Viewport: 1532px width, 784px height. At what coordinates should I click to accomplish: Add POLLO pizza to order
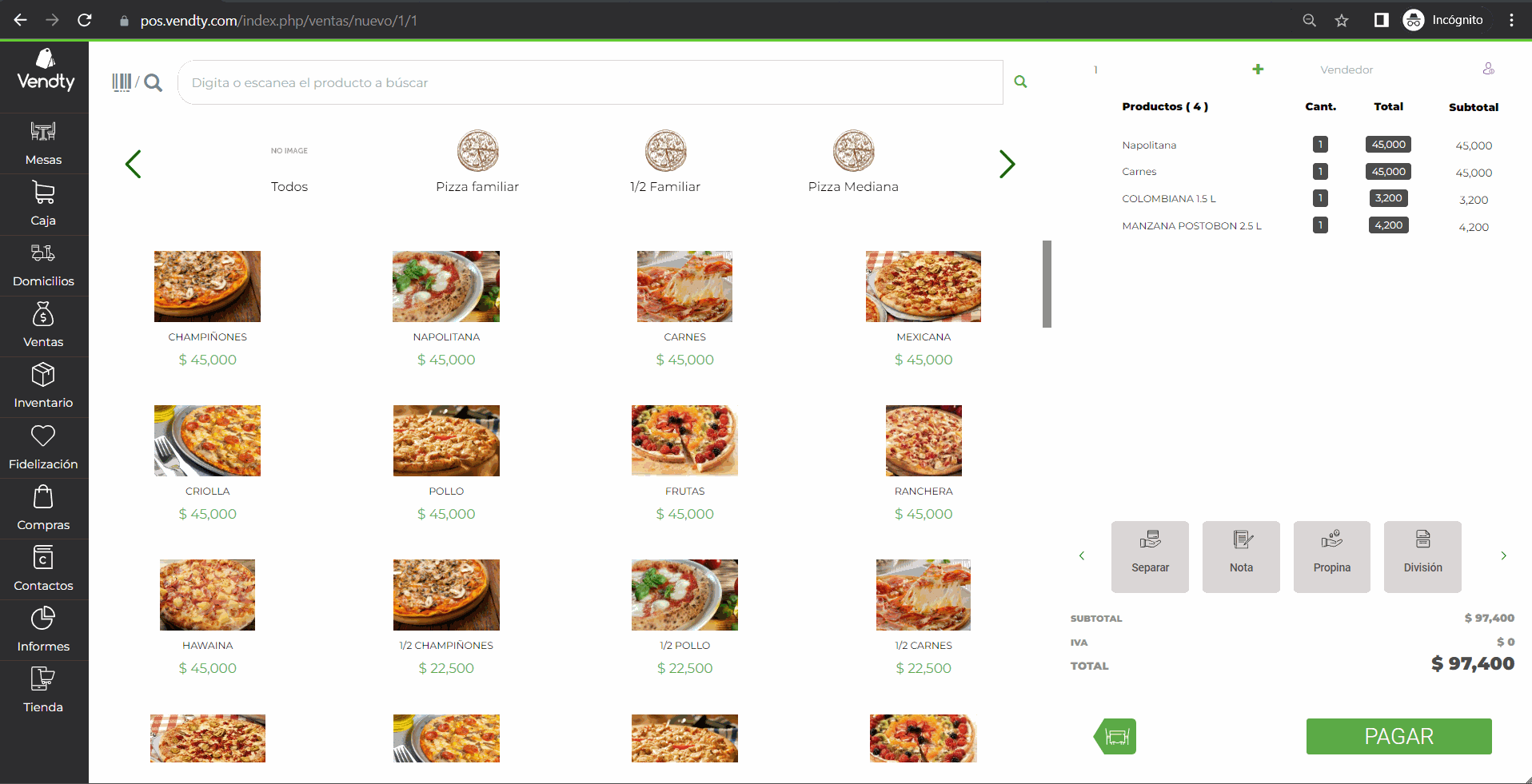[x=446, y=463]
